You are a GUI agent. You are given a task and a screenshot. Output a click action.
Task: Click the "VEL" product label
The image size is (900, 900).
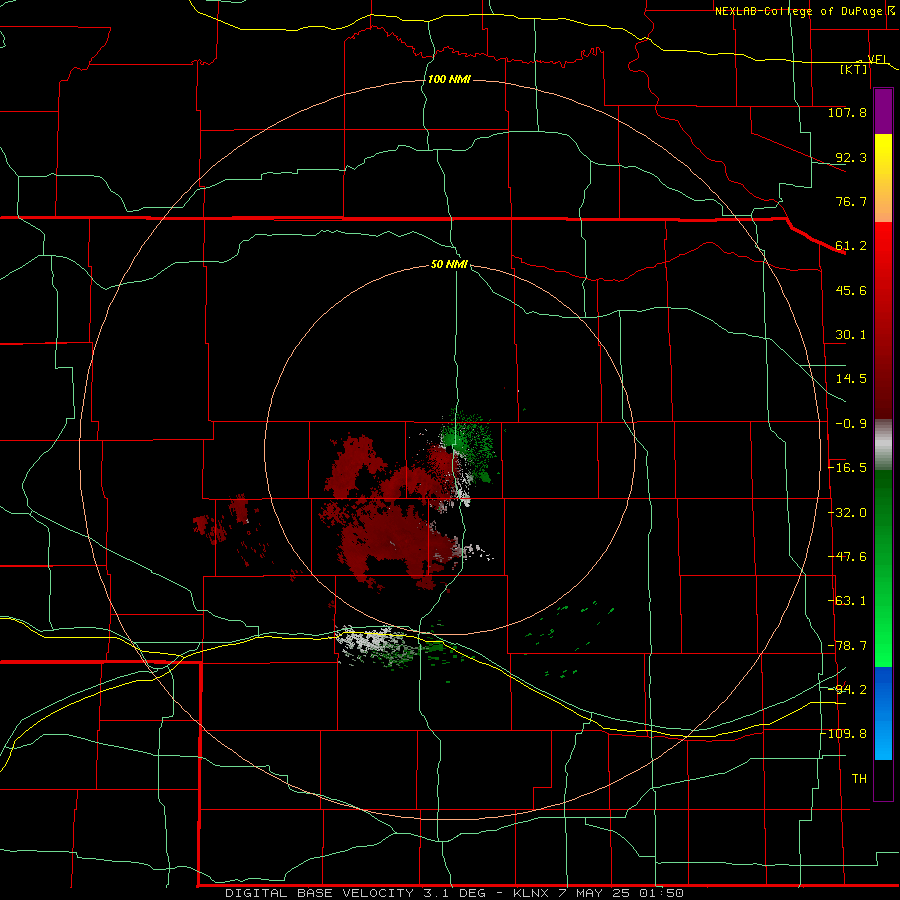[x=876, y=59]
